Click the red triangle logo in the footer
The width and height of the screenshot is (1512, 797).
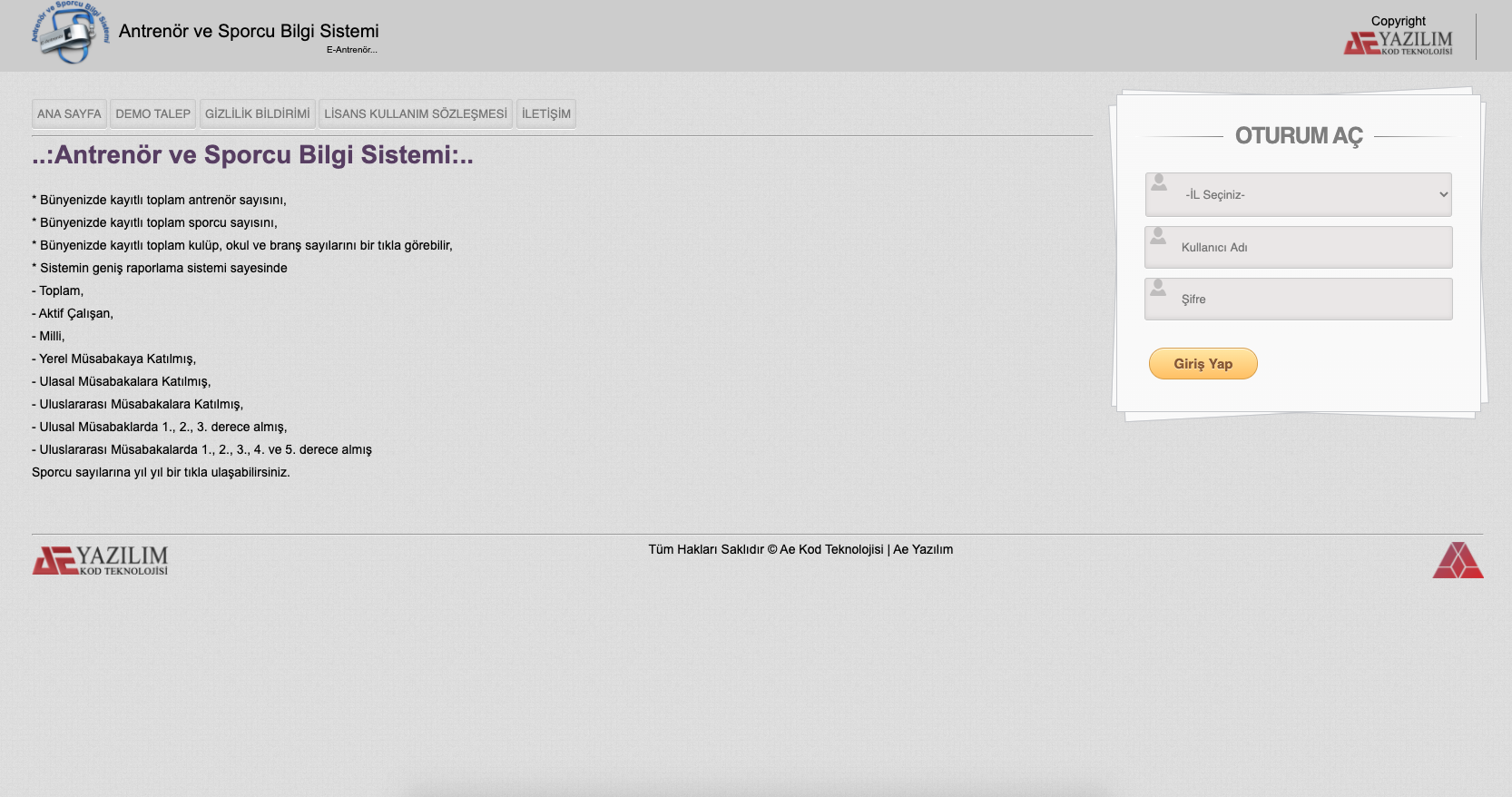[1458, 560]
